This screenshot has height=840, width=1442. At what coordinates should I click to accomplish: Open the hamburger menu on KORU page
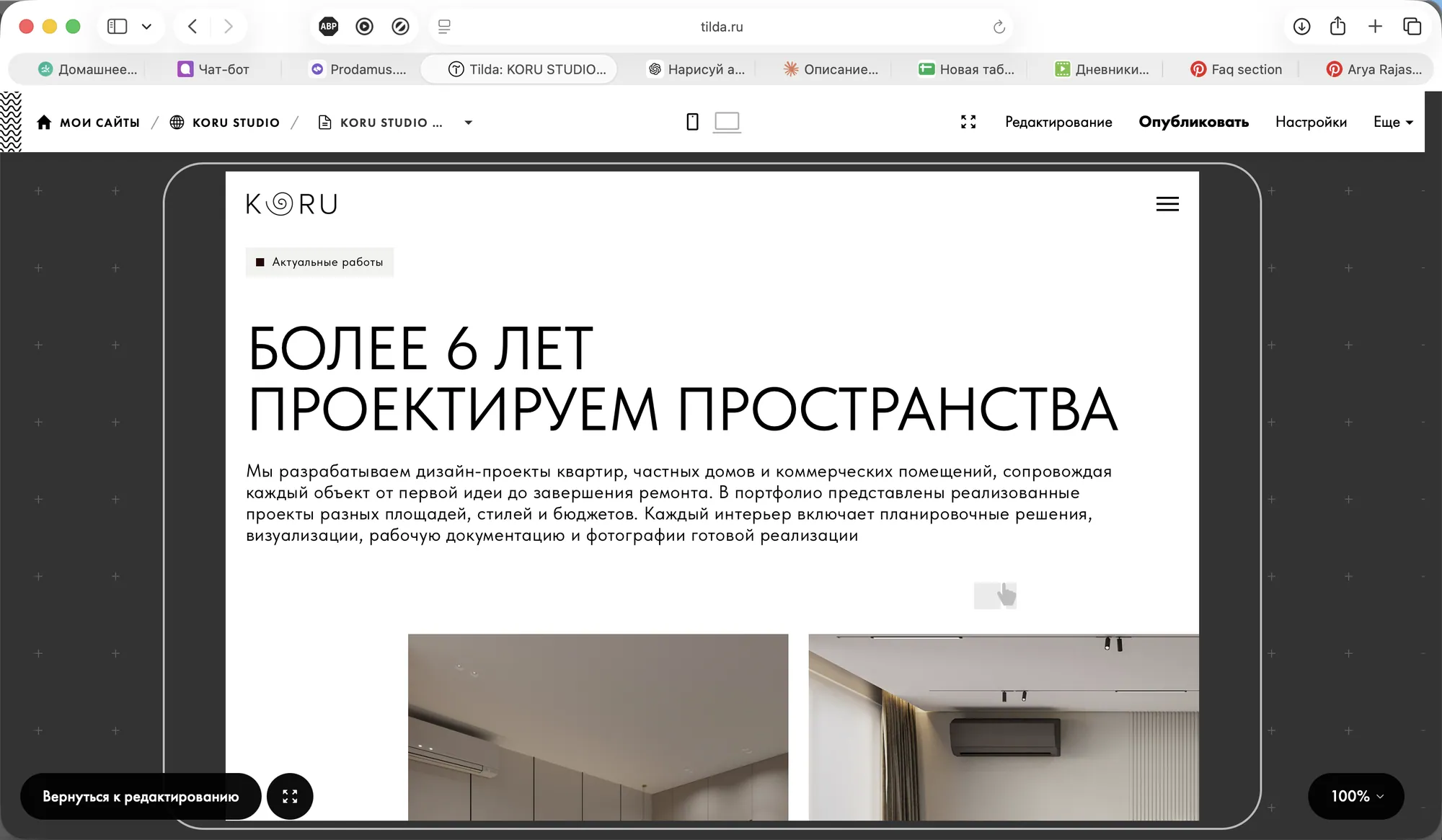click(x=1167, y=204)
